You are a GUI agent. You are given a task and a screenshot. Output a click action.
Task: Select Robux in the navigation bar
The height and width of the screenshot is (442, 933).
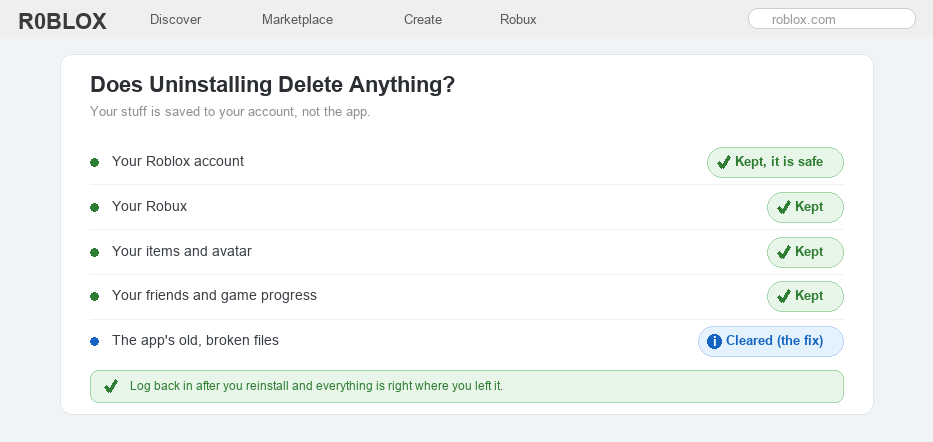[x=518, y=20]
